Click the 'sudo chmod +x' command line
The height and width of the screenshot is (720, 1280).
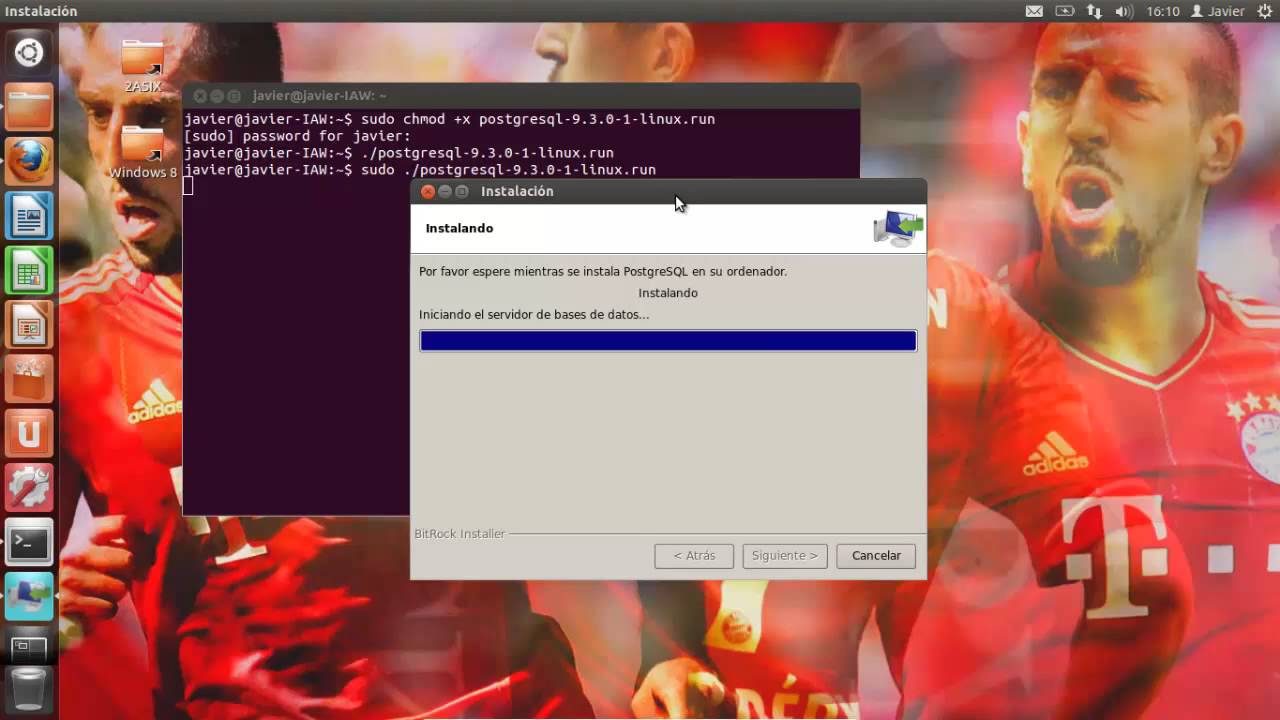449,119
